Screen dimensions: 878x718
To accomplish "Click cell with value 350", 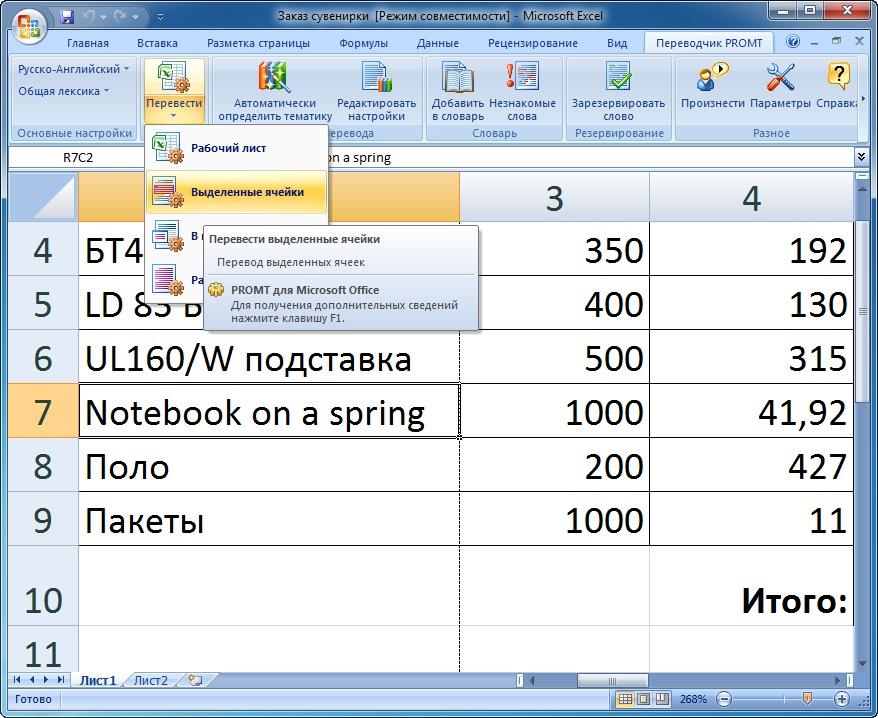I will click(x=554, y=249).
